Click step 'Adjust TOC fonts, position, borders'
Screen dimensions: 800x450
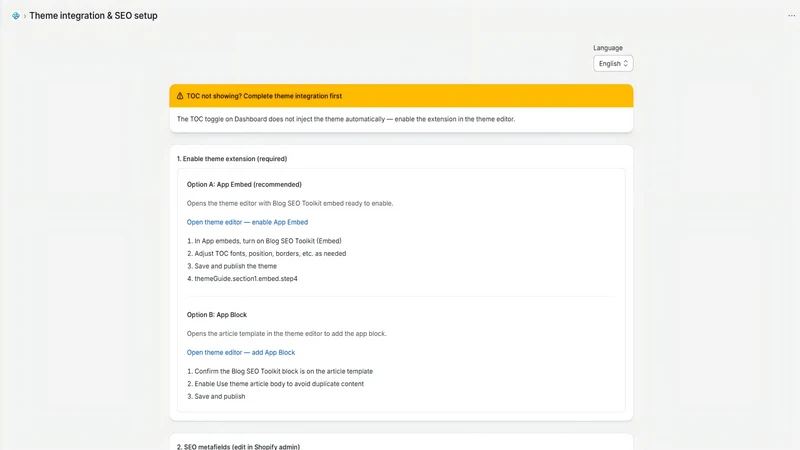[x=266, y=254]
